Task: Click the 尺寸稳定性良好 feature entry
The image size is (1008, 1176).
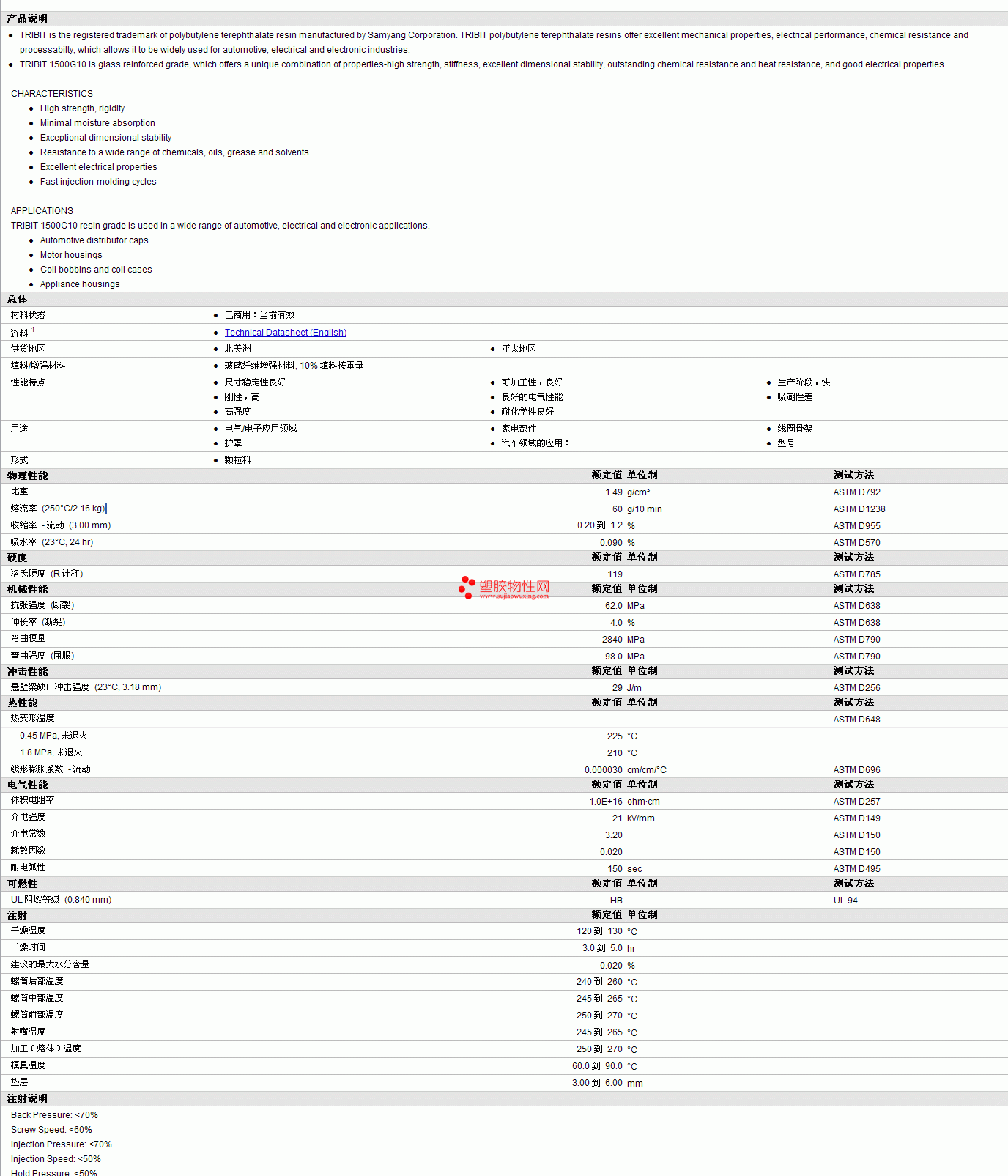Action: click(x=255, y=382)
